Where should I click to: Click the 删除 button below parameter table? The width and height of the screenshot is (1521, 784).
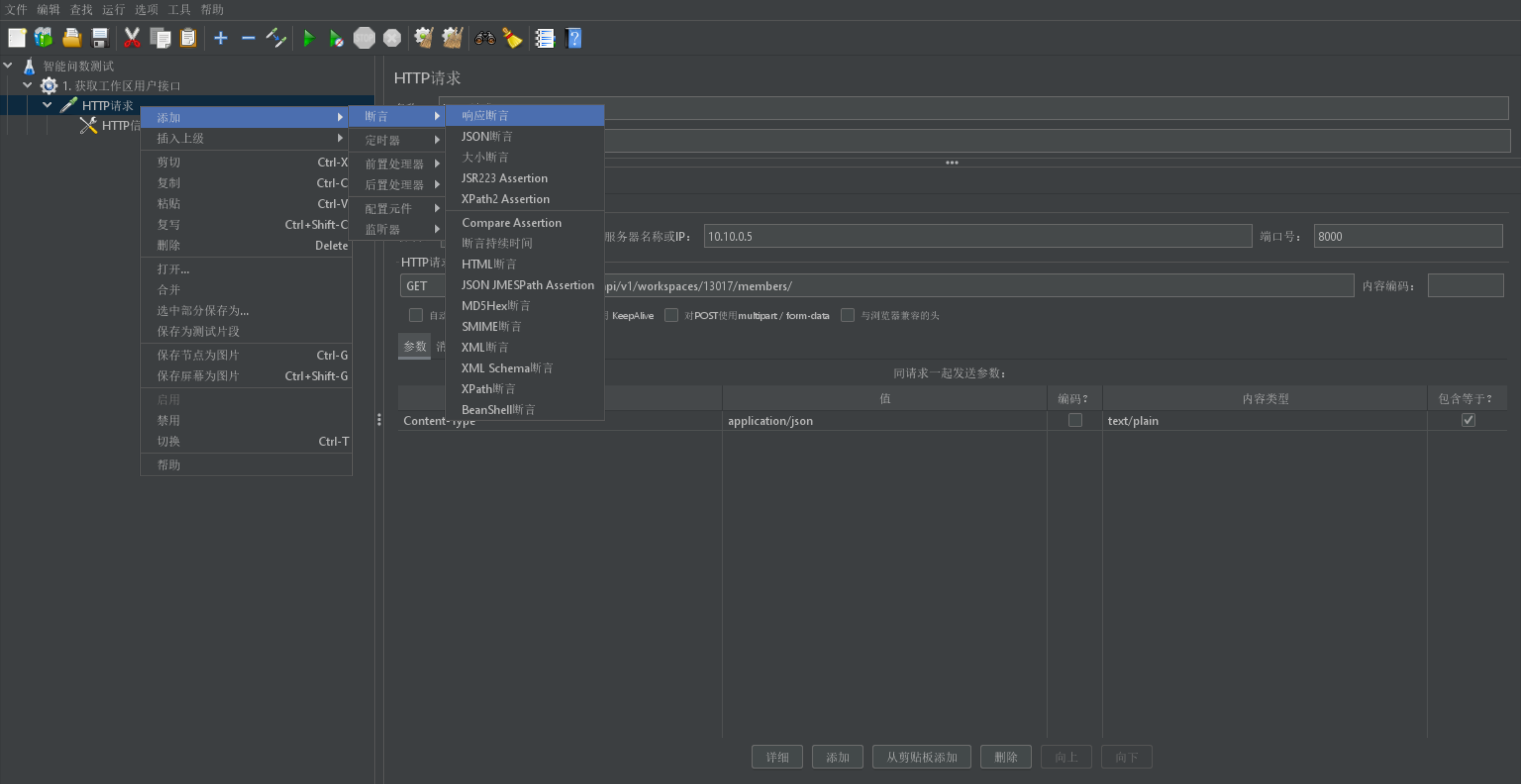(x=1006, y=757)
